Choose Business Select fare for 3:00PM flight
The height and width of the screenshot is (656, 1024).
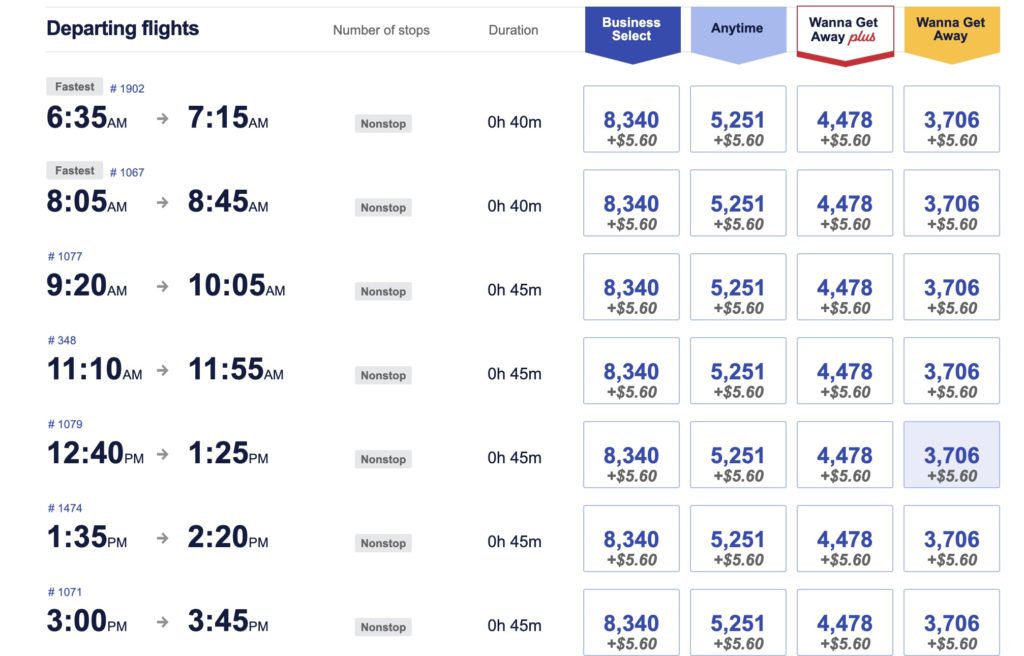click(631, 633)
